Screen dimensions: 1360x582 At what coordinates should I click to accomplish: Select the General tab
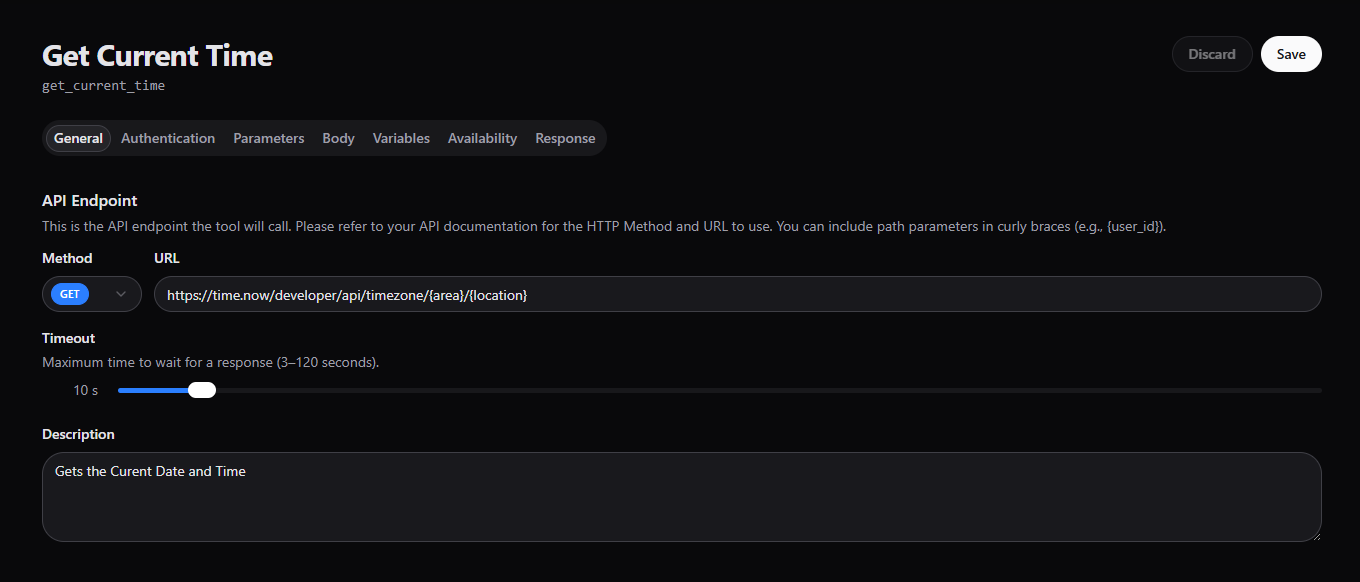tap(78, 139)
